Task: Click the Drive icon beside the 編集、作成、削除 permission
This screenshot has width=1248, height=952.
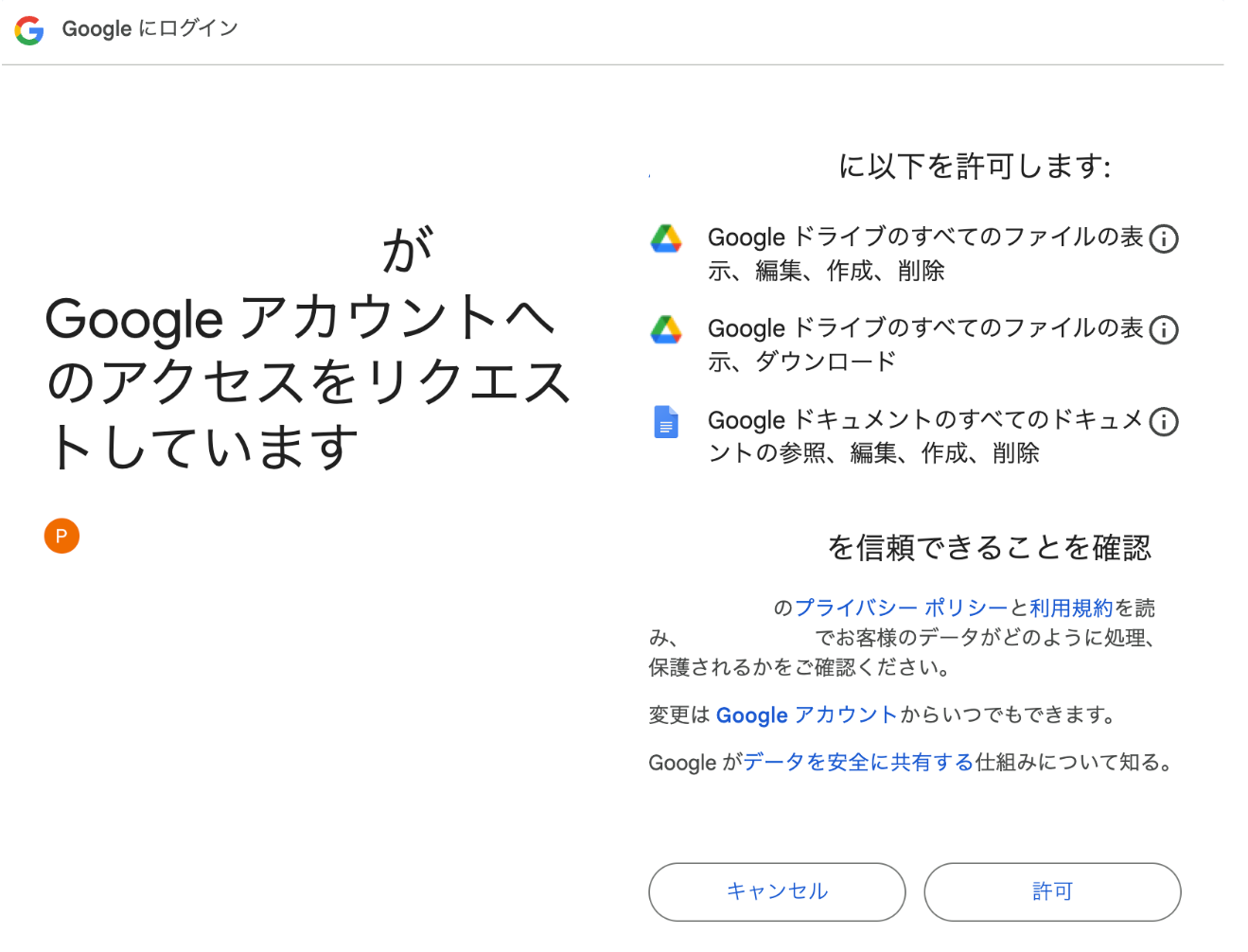Action: [x=666, y=238]
